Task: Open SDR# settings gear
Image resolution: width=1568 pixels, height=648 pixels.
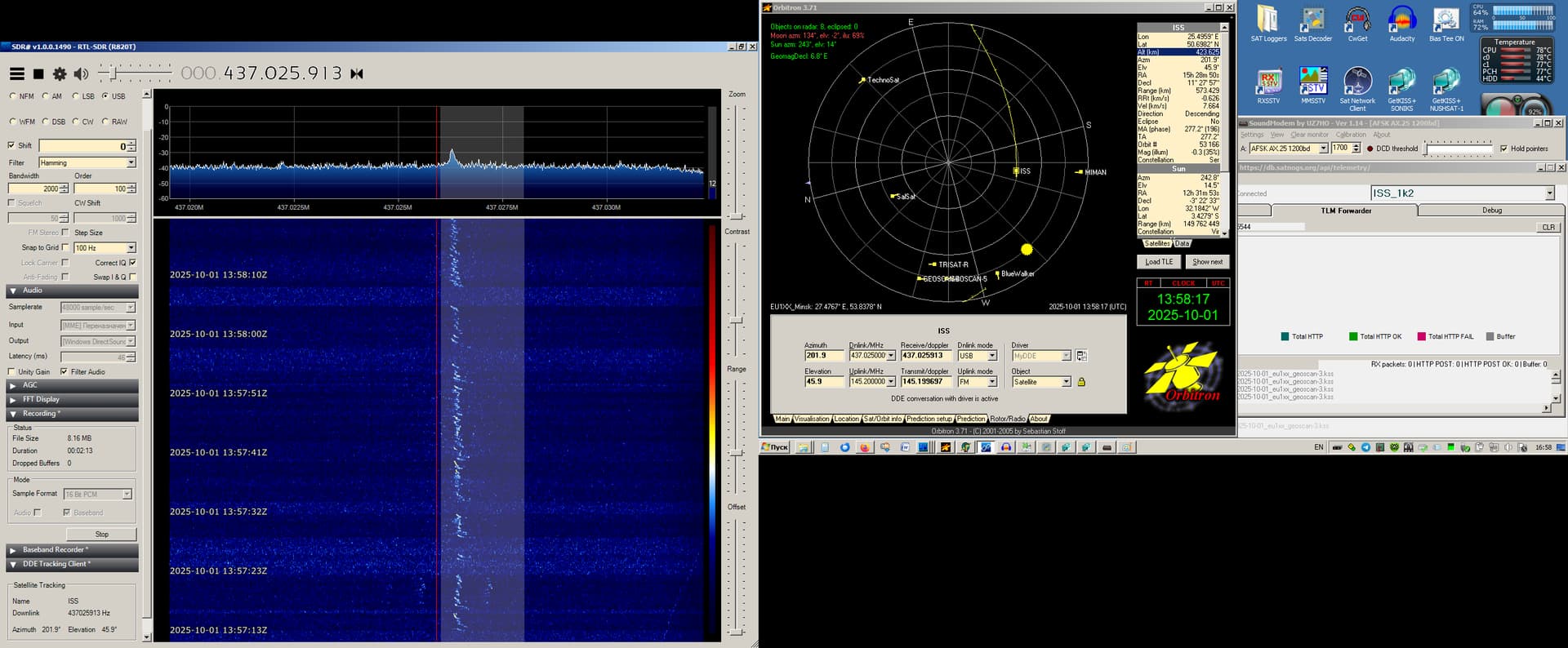Action: pos(60,74)
